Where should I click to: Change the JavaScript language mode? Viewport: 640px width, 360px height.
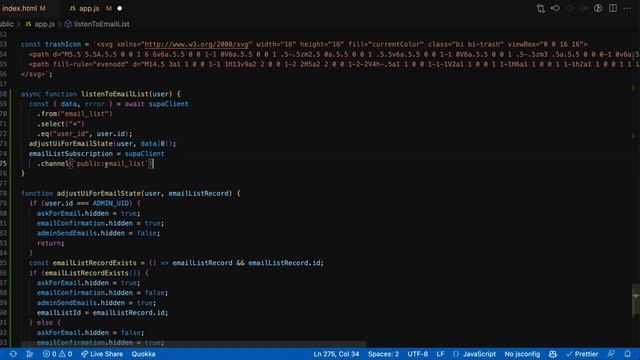(479, 354)
